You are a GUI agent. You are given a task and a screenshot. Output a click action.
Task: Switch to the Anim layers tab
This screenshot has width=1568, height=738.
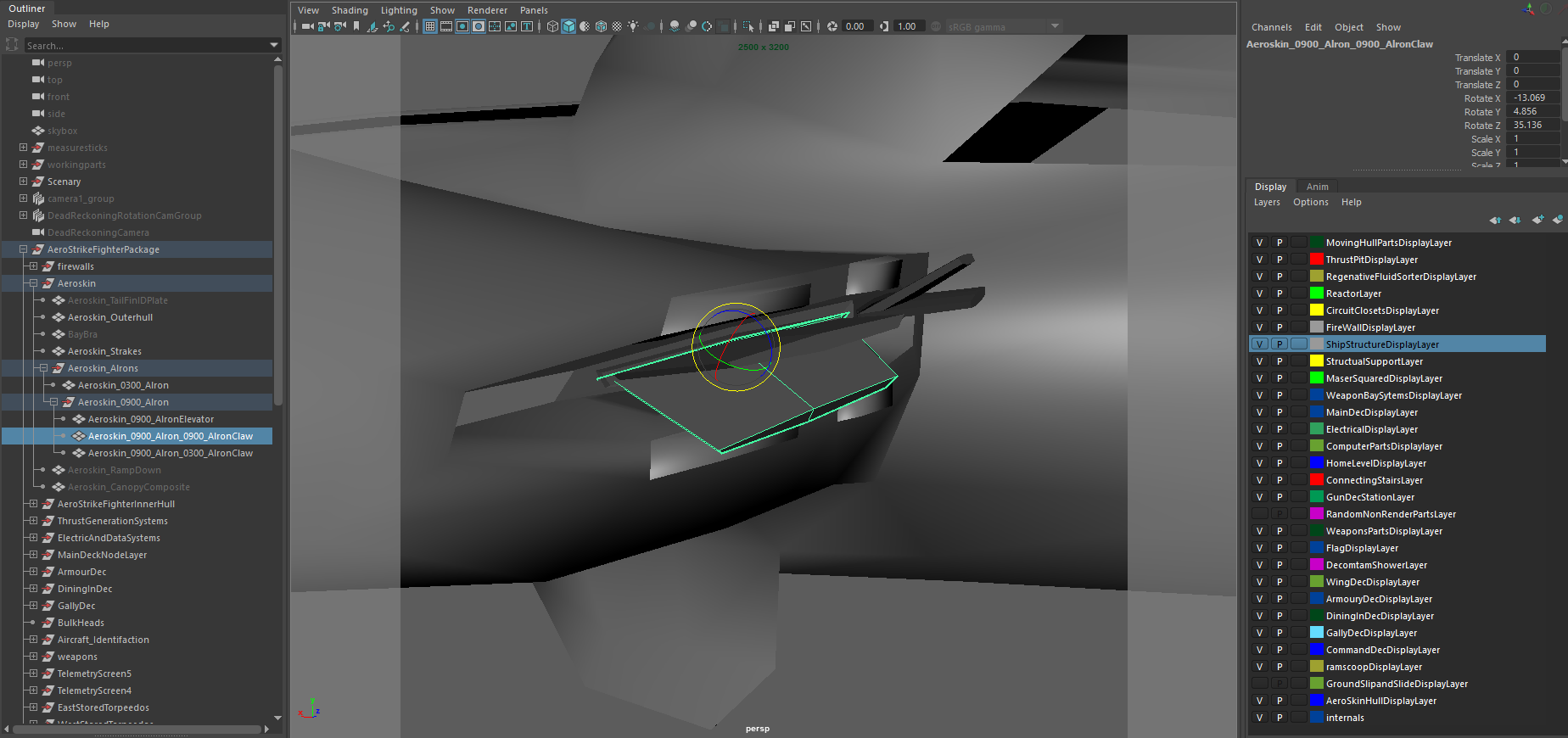1317,187
